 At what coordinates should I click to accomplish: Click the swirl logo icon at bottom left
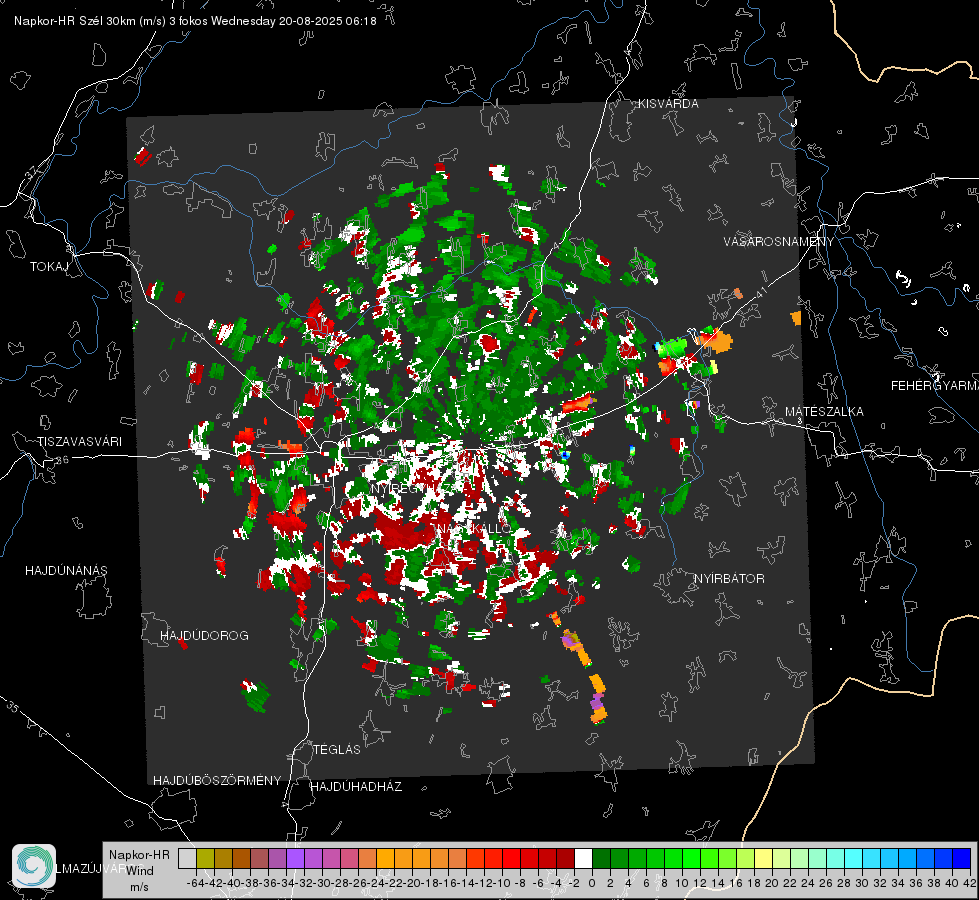click(x=34, y=866)
